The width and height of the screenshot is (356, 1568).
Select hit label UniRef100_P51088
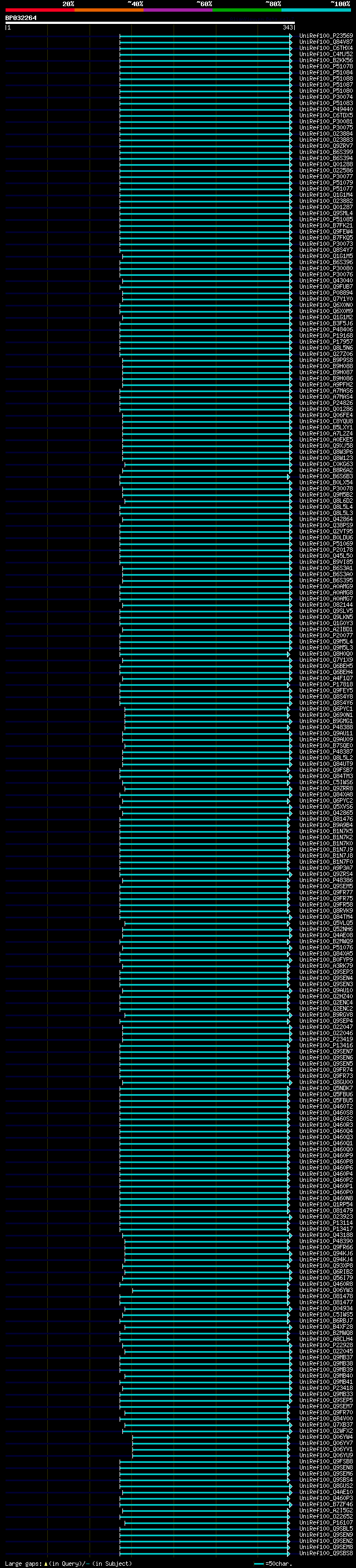click(326, 78)
